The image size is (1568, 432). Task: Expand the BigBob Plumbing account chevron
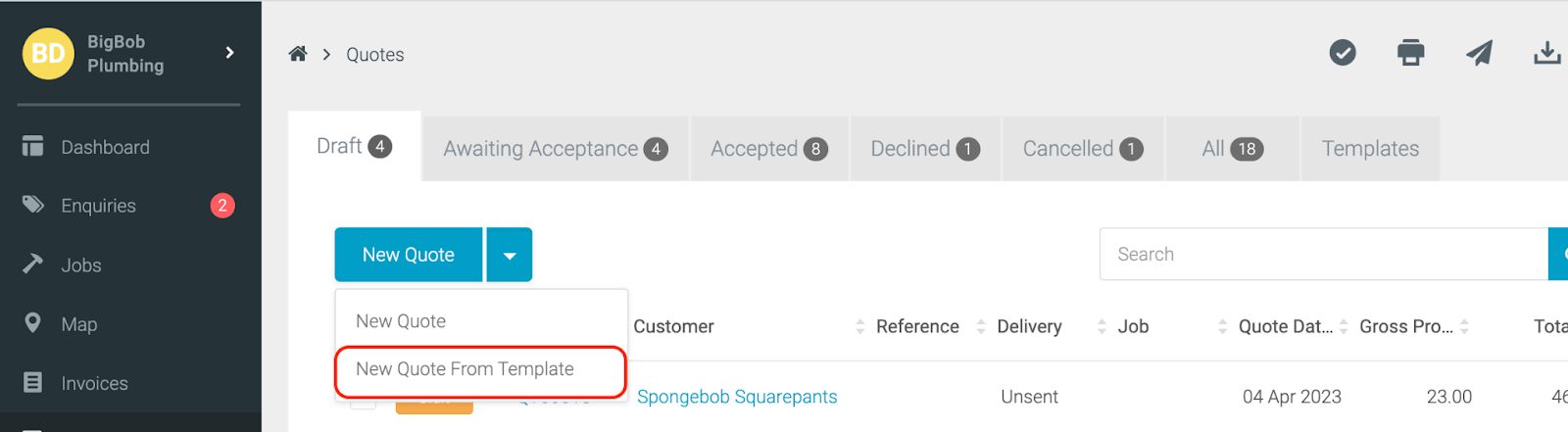[x=229, y=53]
